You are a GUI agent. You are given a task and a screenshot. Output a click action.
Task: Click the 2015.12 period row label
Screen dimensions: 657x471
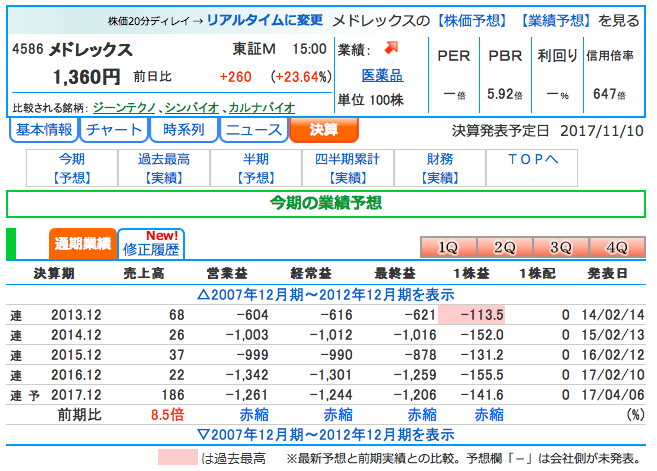(76, 355)
